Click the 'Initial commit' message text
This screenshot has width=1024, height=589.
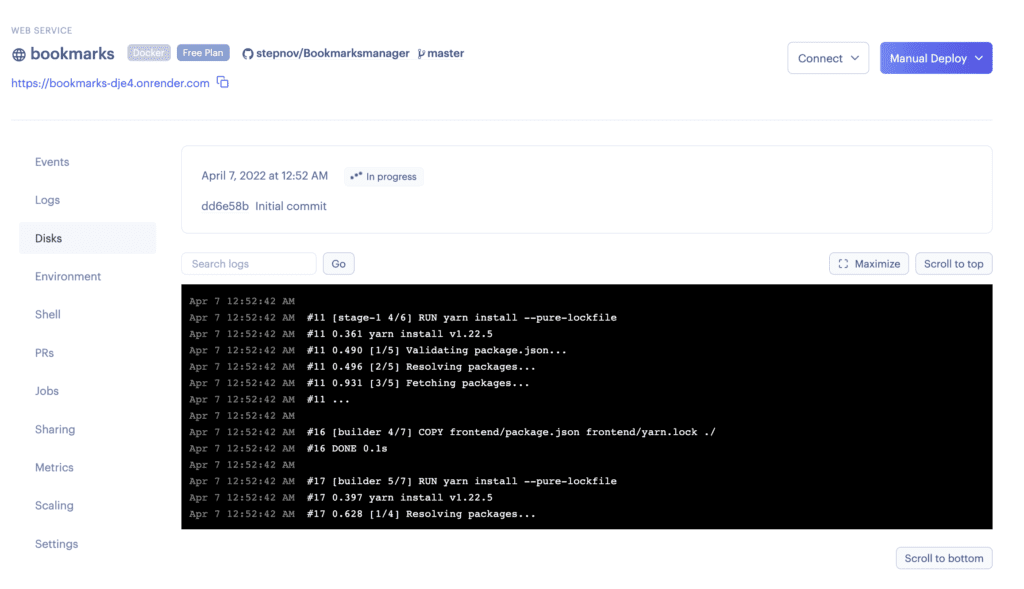click(291, 206)
